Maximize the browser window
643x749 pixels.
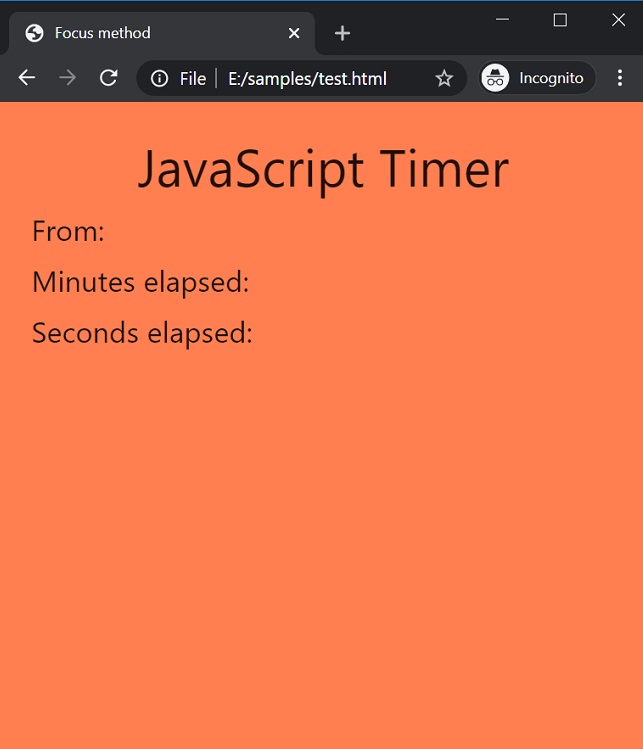tap(560, 20)
